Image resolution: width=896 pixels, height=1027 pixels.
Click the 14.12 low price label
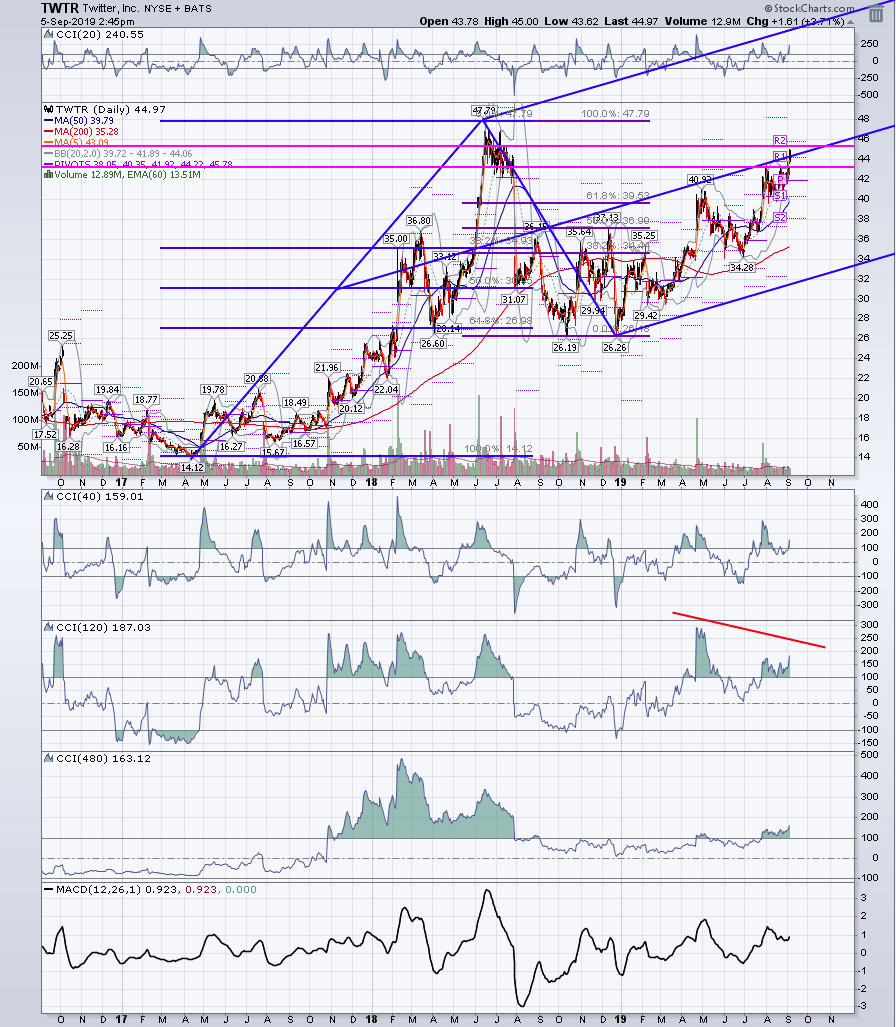click(x=192, y=468)
